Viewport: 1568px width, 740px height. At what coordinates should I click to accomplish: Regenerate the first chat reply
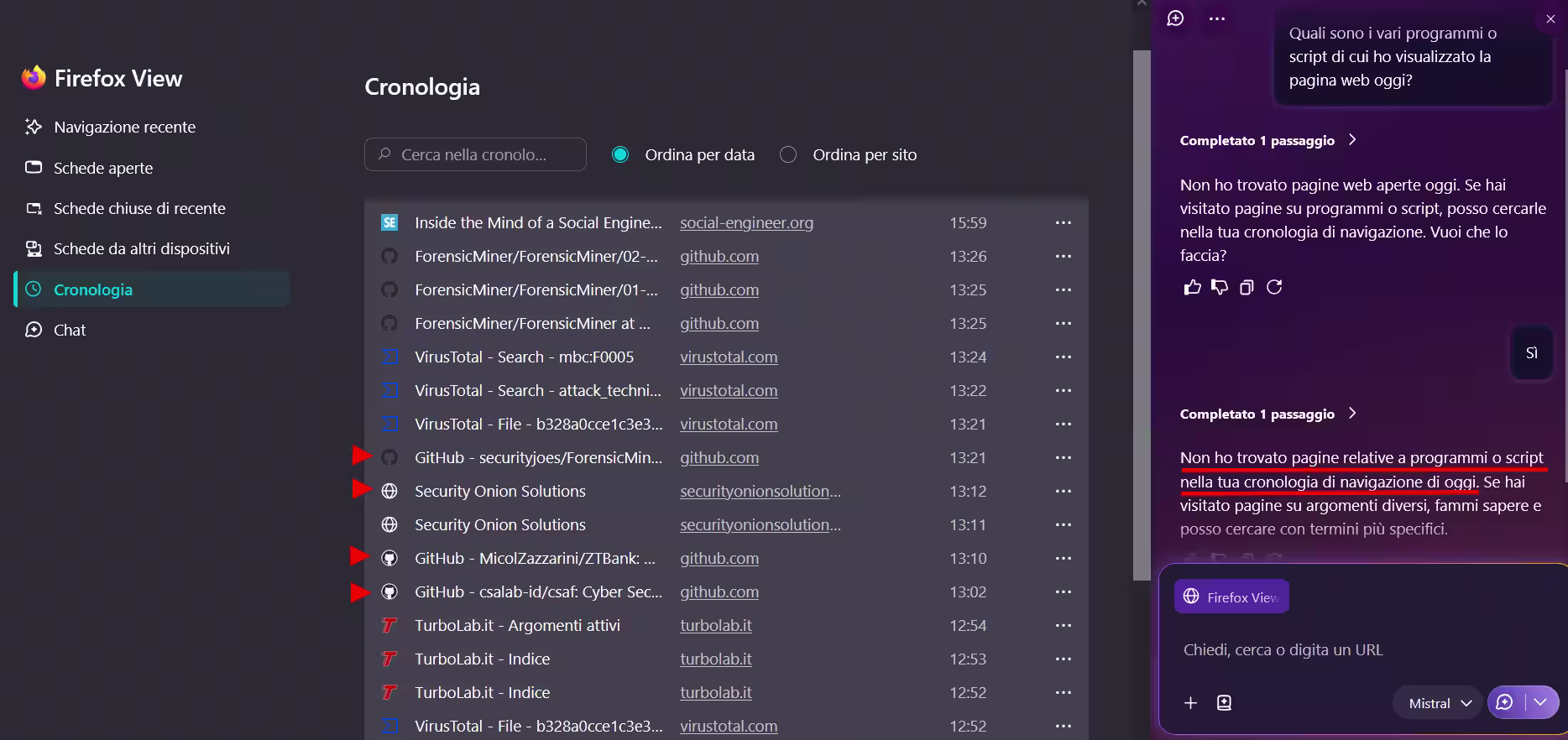pyautogui.click(x=1274, y=288)
